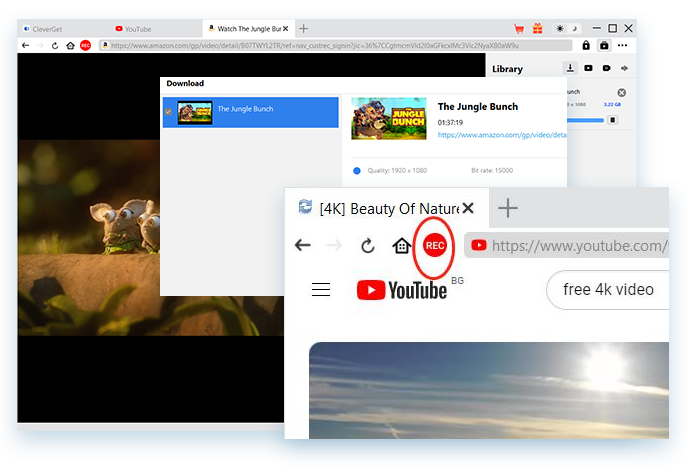Open the three-dots more menu at top right
Image resolution: width=689 pixels, height=474 pixels.
tap(623, 45)
